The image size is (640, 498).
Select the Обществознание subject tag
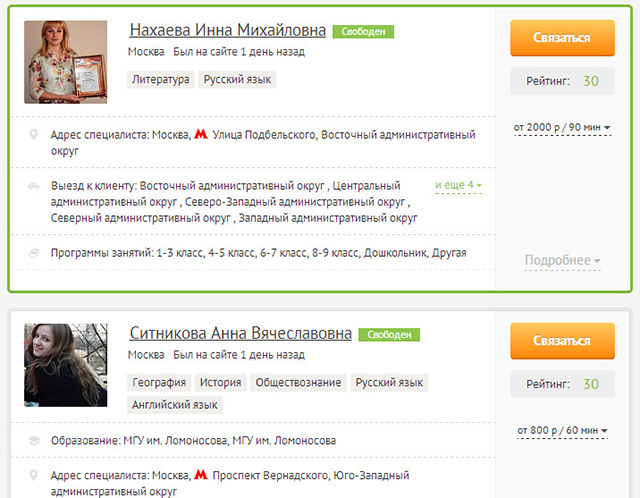coord(298,382)
